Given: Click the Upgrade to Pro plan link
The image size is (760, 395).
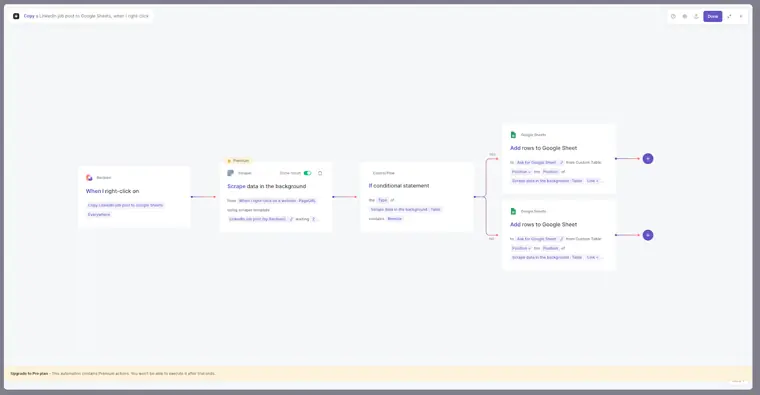Looking at the screenshot, I should pos(29,374).
